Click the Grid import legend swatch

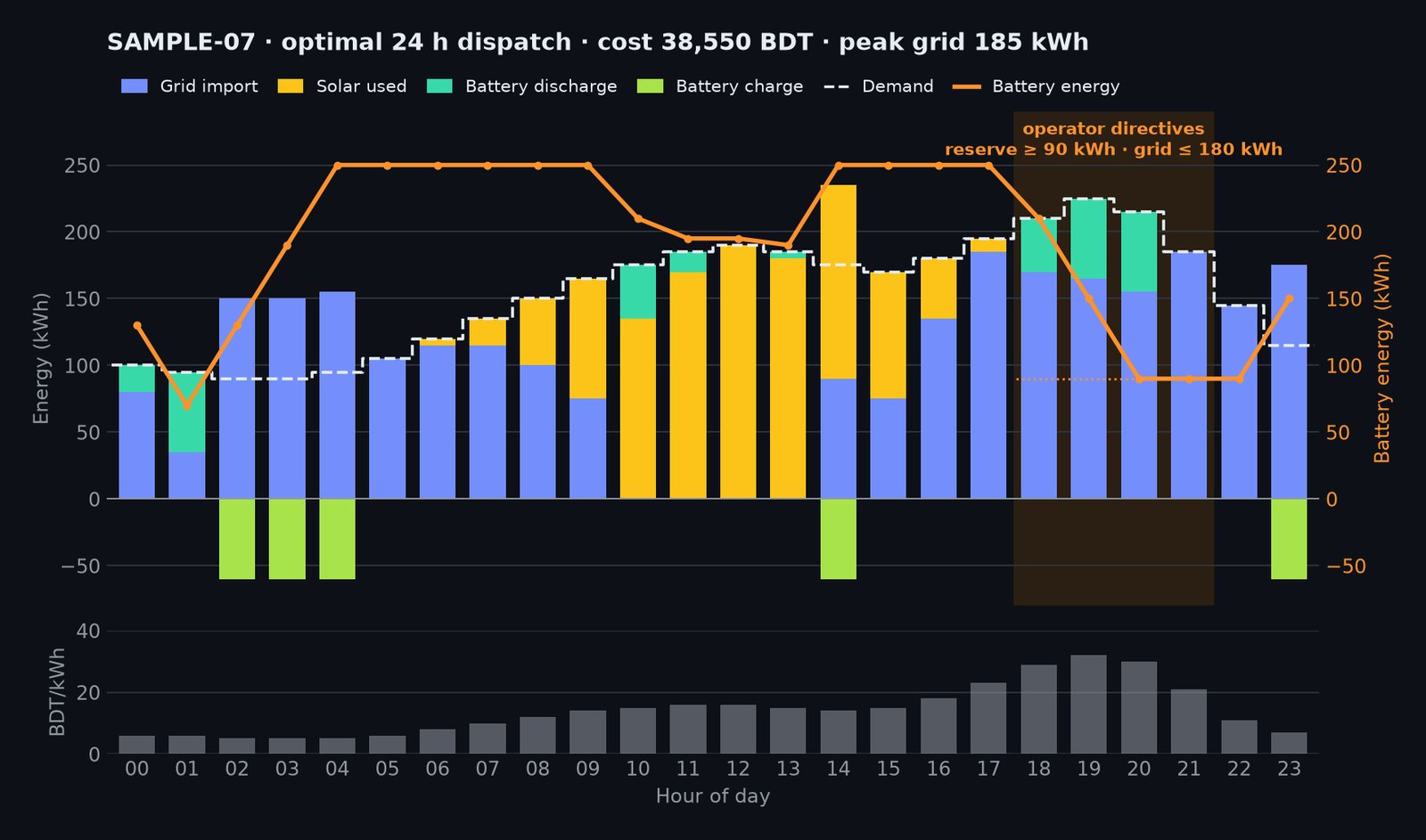tap(135, 86)
